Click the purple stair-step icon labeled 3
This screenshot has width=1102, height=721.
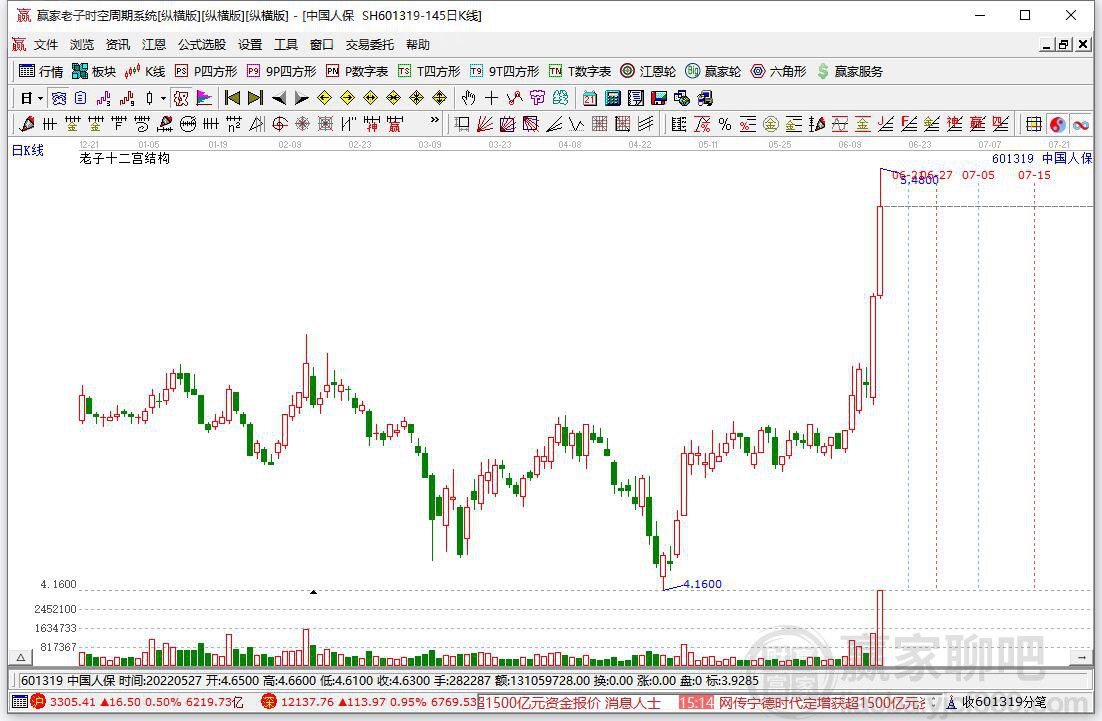coord(104,98)
